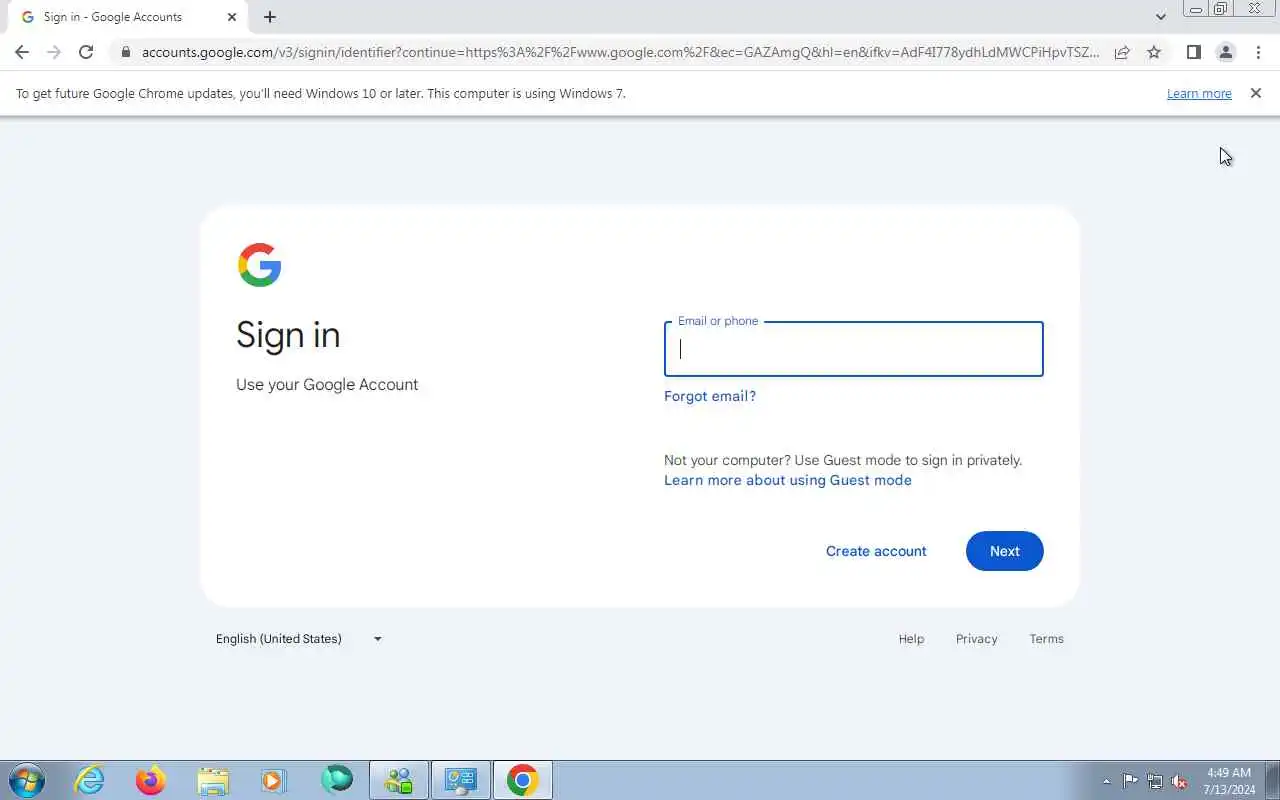Open the network tray icon
This screenshot has height=800, width=1280.
1155,781
